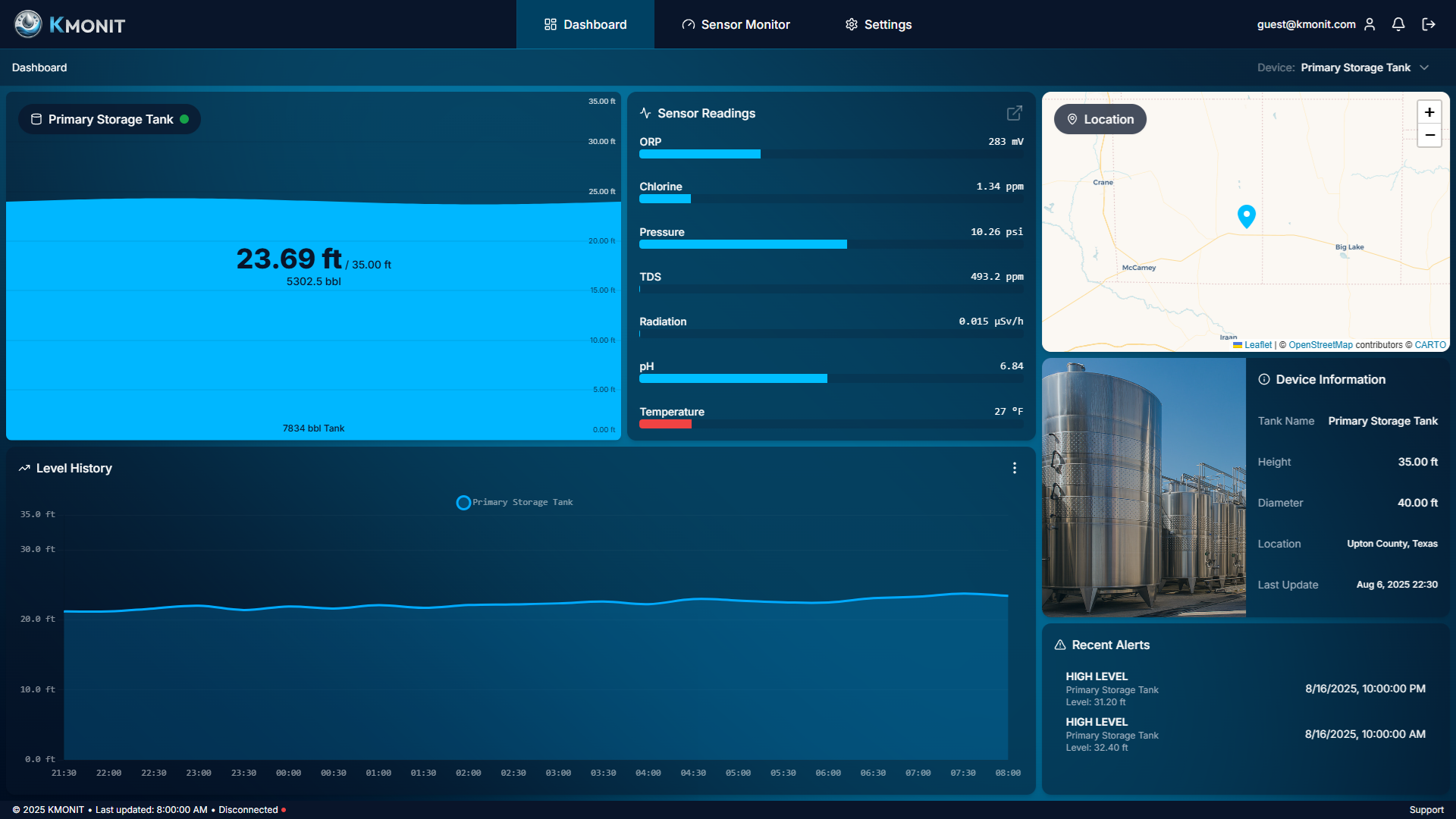
Task: Open the OpenStreetMap attribution link
Action: click(1319, 345)
